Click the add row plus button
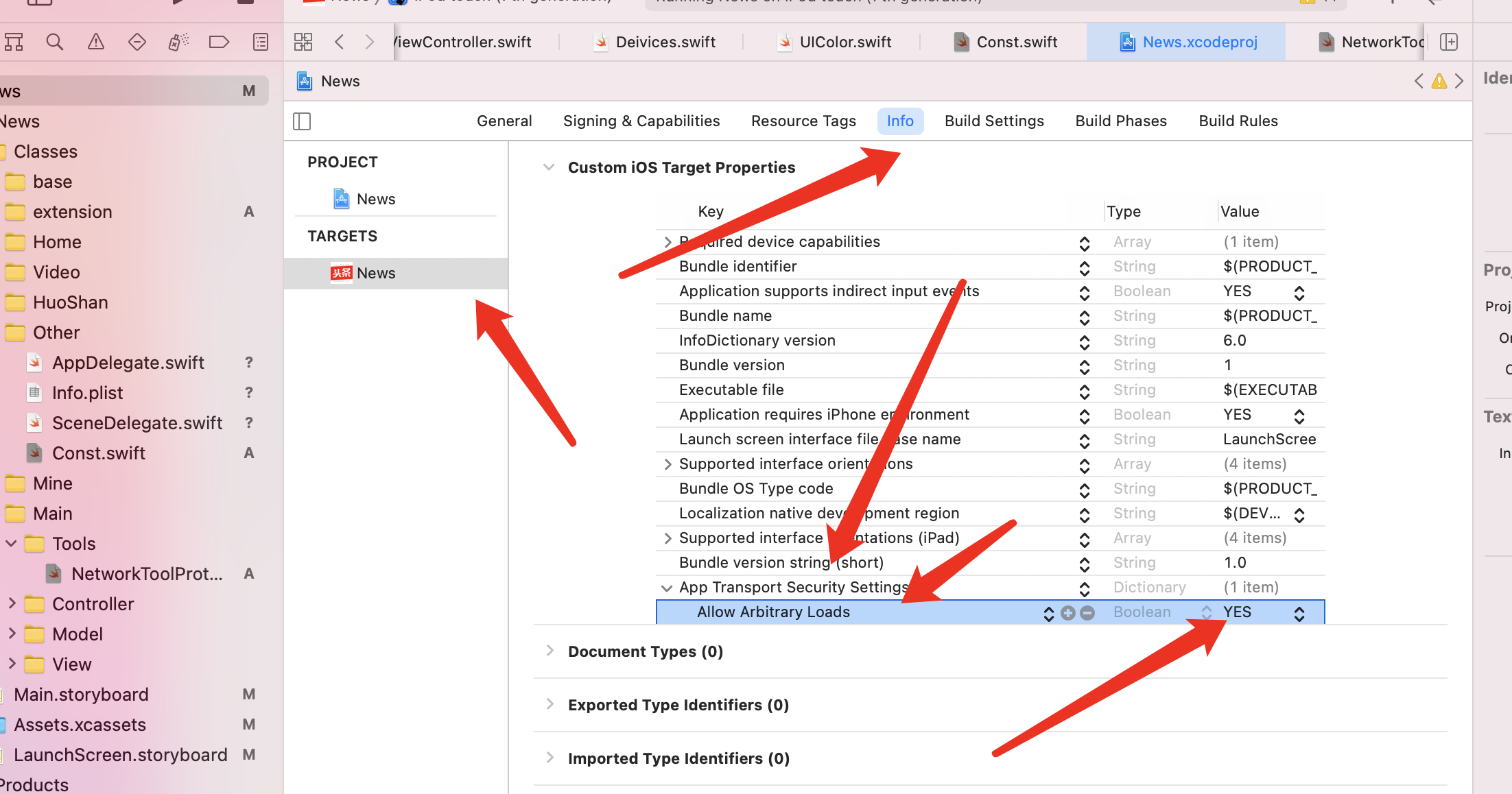Image resolution: width=1512 pixels, height=794 pixels. tap(1068, 613)
